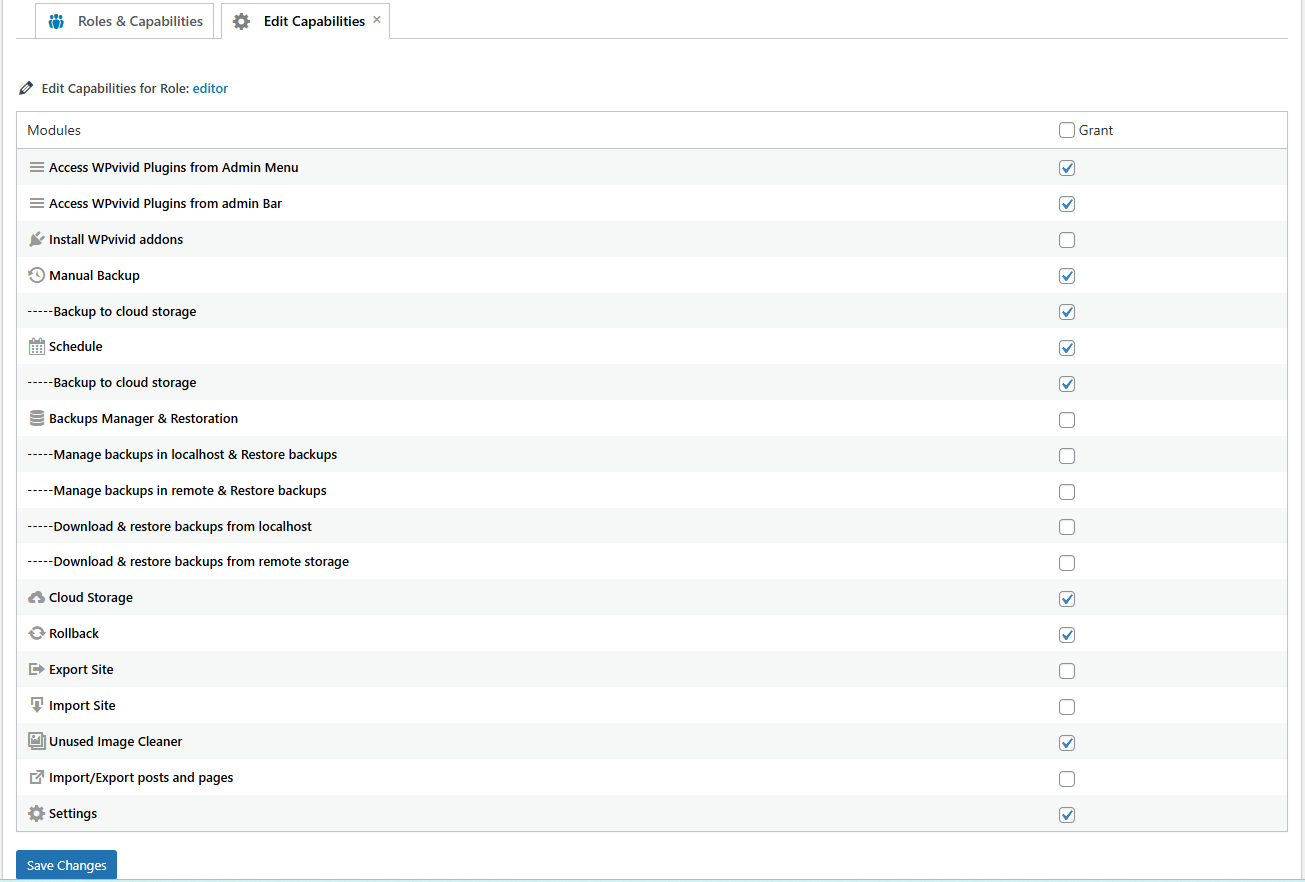Enable the Install WPvivid addons checkbox
1305x882 pixels.
tap(1067, 240)
